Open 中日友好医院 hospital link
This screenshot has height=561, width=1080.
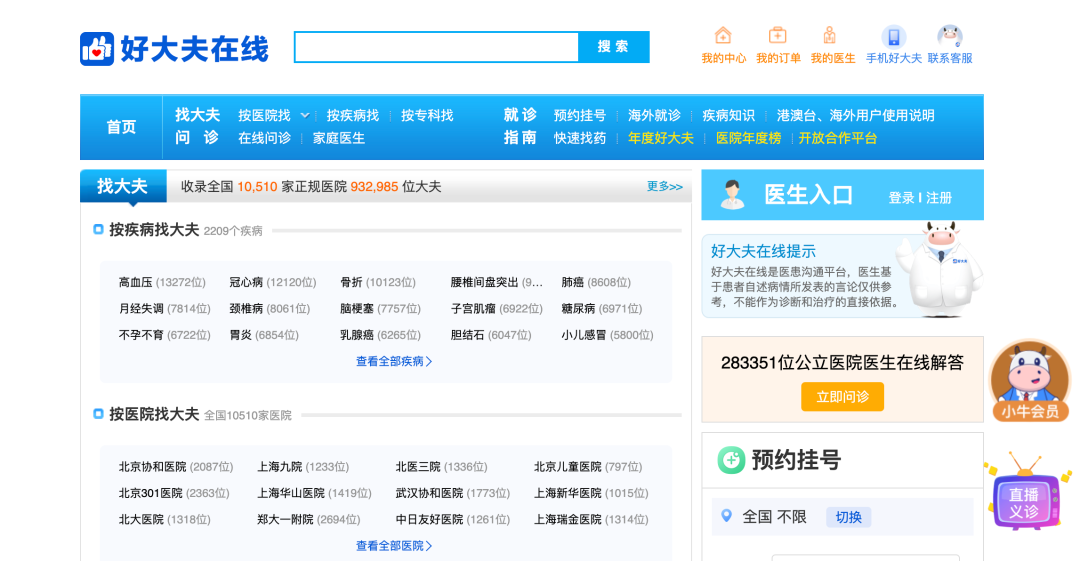pyautogui.click(x=429, y=519)
